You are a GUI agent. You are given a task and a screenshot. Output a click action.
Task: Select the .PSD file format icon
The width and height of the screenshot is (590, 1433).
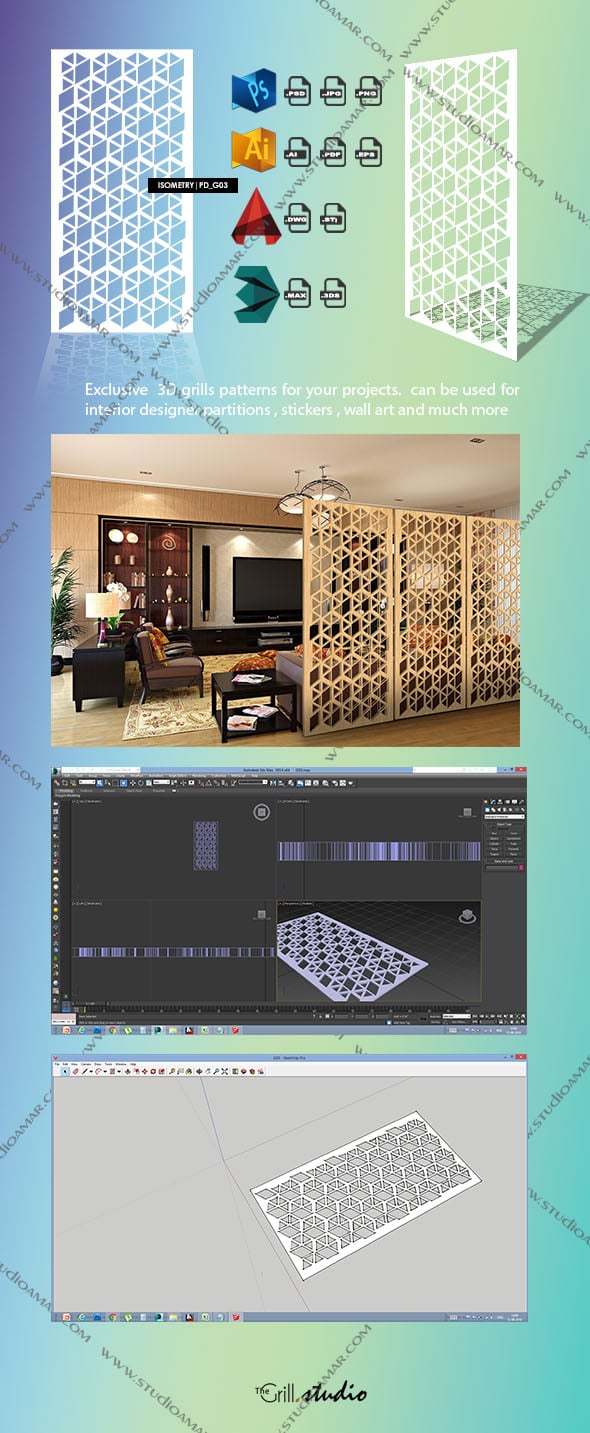[x=297, y=91]
